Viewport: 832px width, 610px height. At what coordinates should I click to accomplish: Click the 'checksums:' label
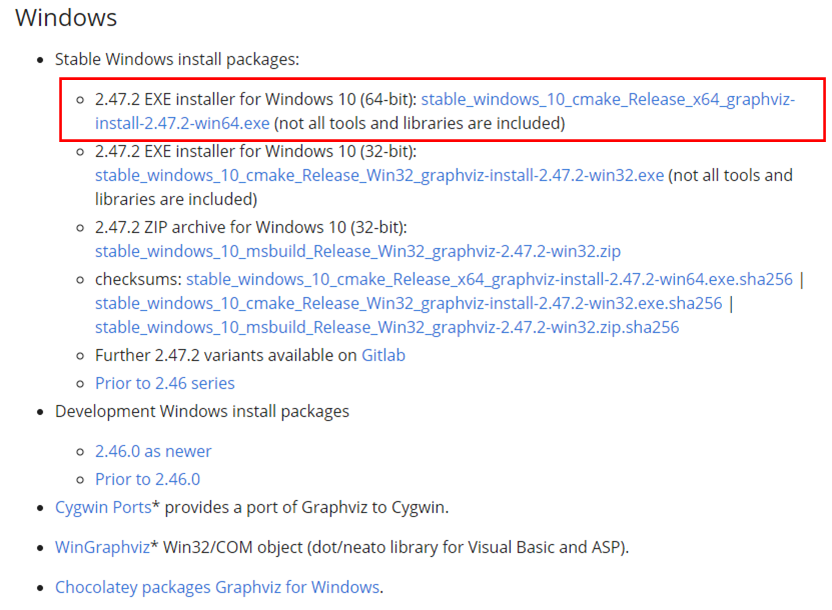coord(138,279)
